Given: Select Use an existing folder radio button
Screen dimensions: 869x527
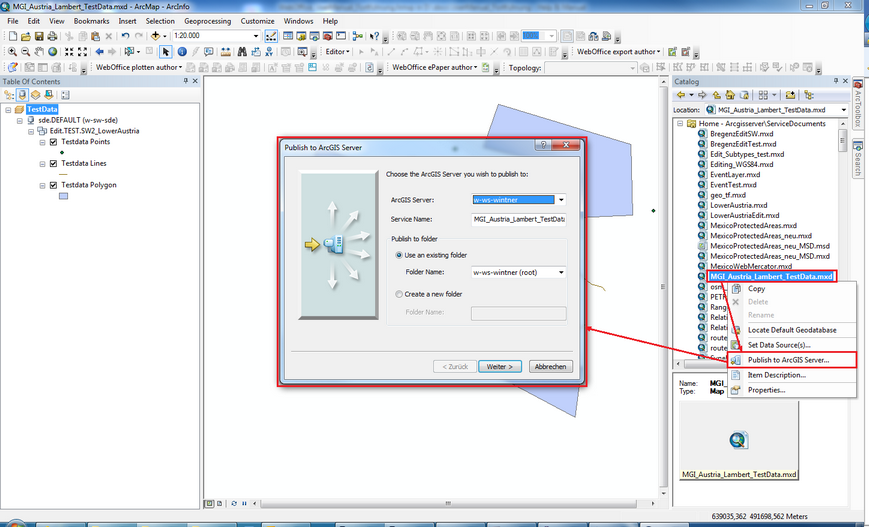Looking at the screenshot, I should [398, 255].
